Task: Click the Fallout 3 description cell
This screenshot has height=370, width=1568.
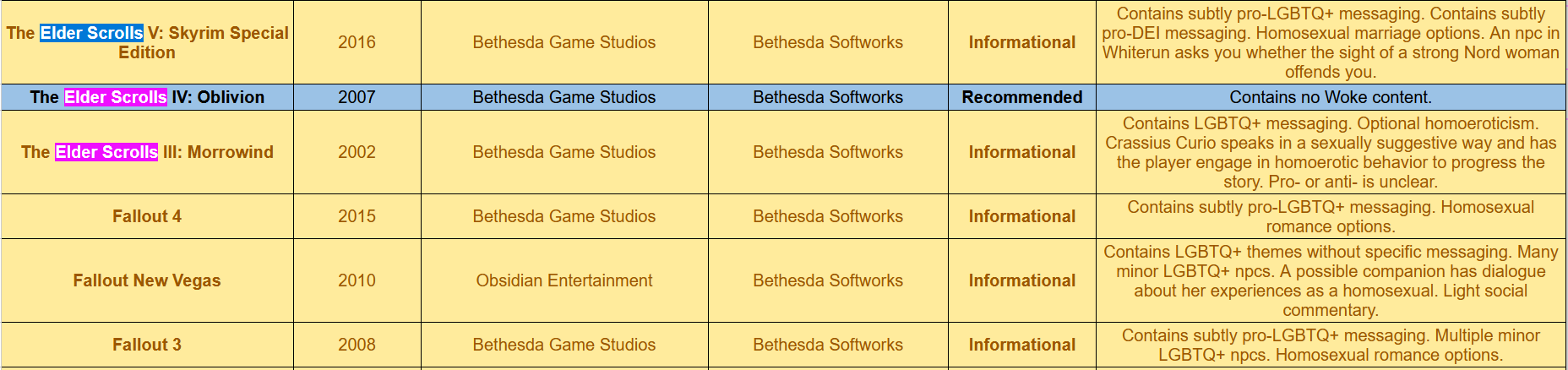Action: (x=1331, y=345)
